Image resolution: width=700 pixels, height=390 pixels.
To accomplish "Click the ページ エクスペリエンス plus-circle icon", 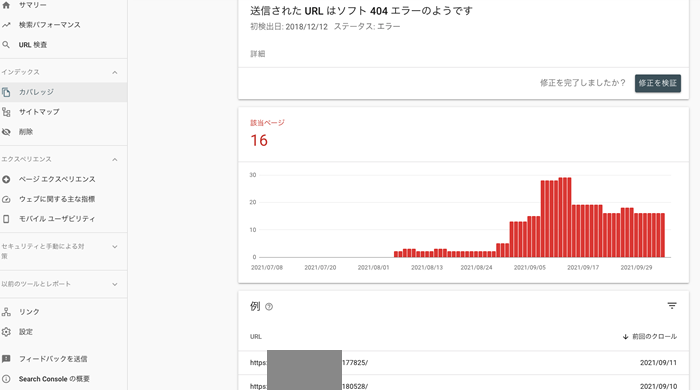I will click(6, 179).
